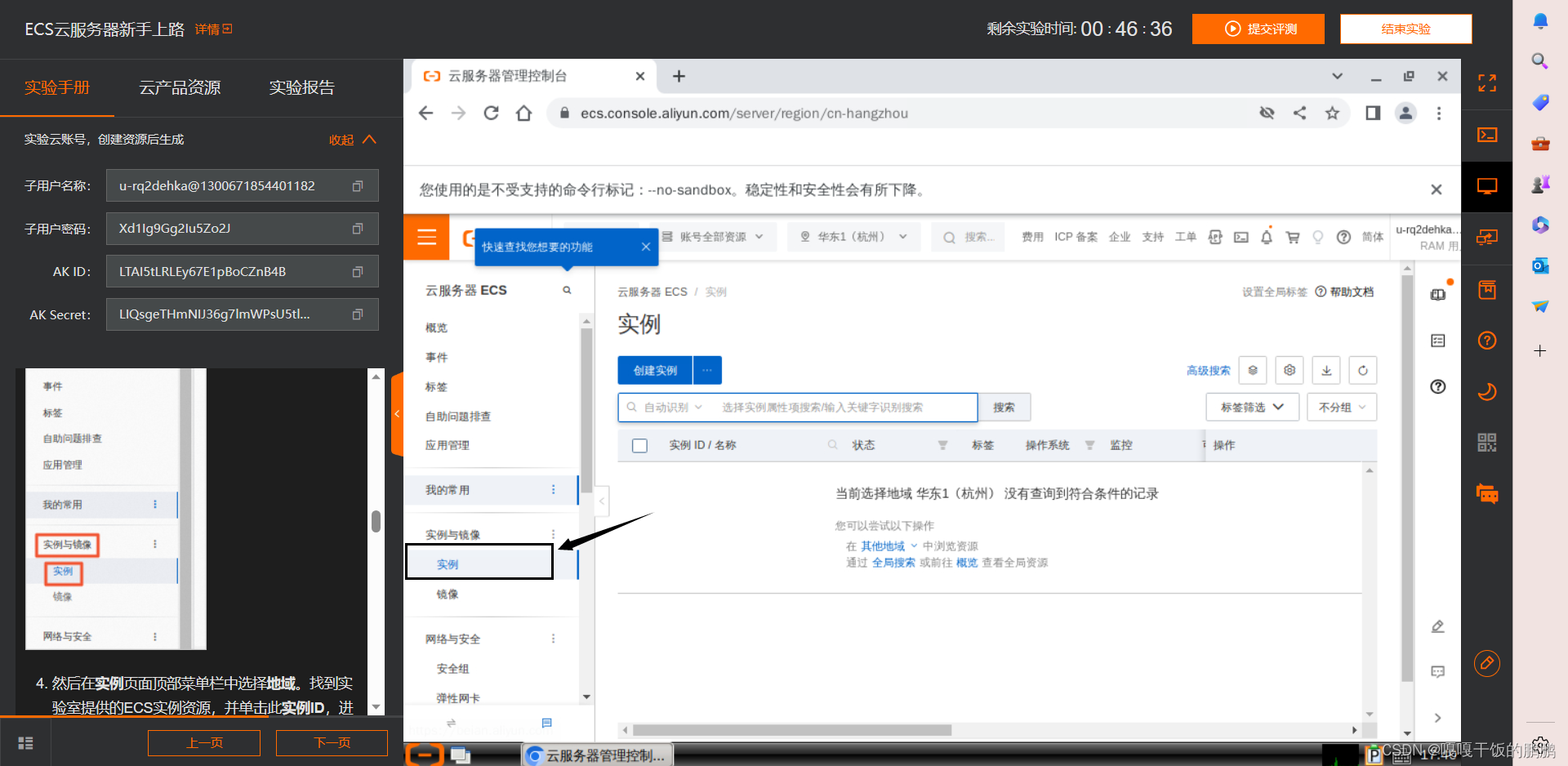The width and height of the screenshot is (1568, 766).
Task: Go to the next page with 下一页
Action: [x=332, y=743]
